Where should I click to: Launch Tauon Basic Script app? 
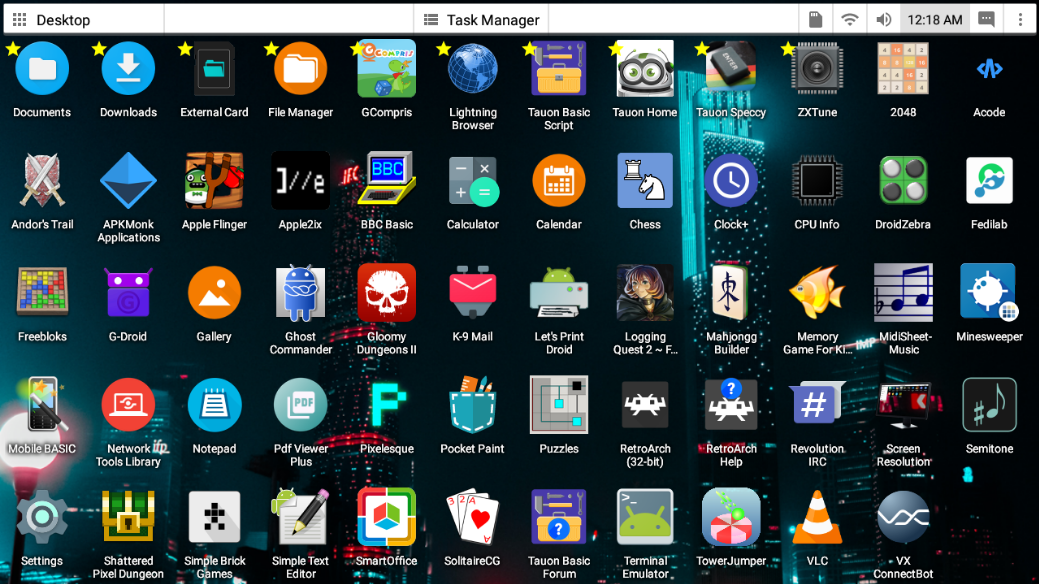[559, 69]
